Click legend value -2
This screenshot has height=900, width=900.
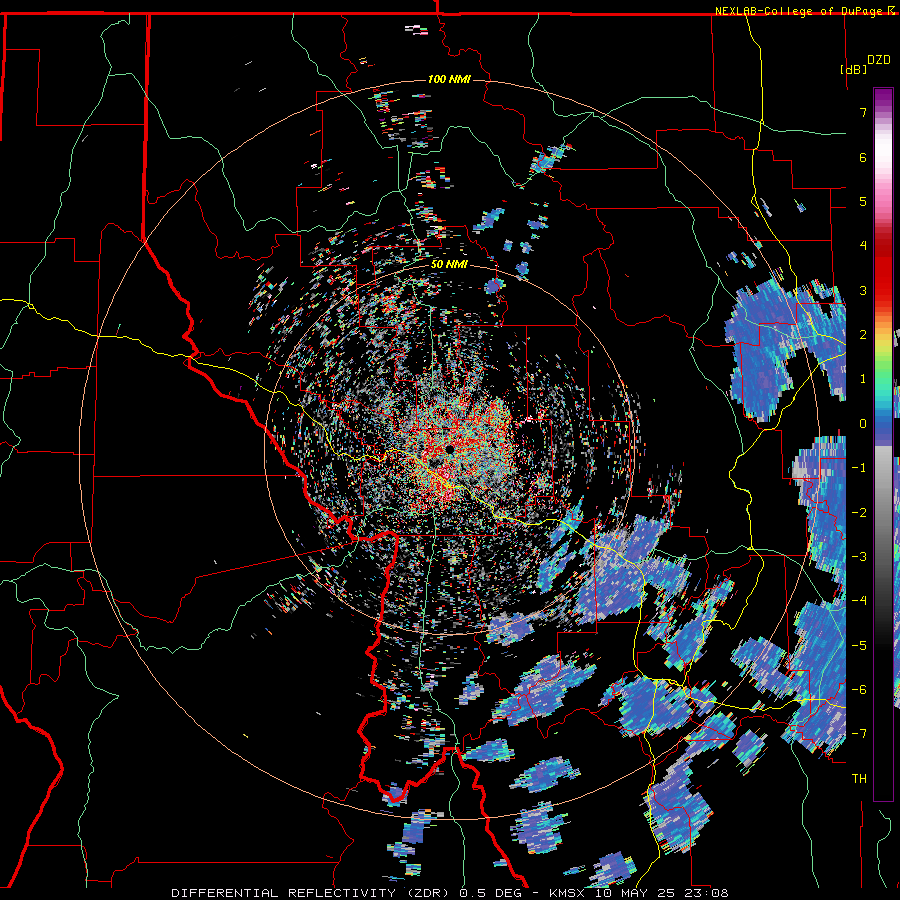tap(859, 513)
